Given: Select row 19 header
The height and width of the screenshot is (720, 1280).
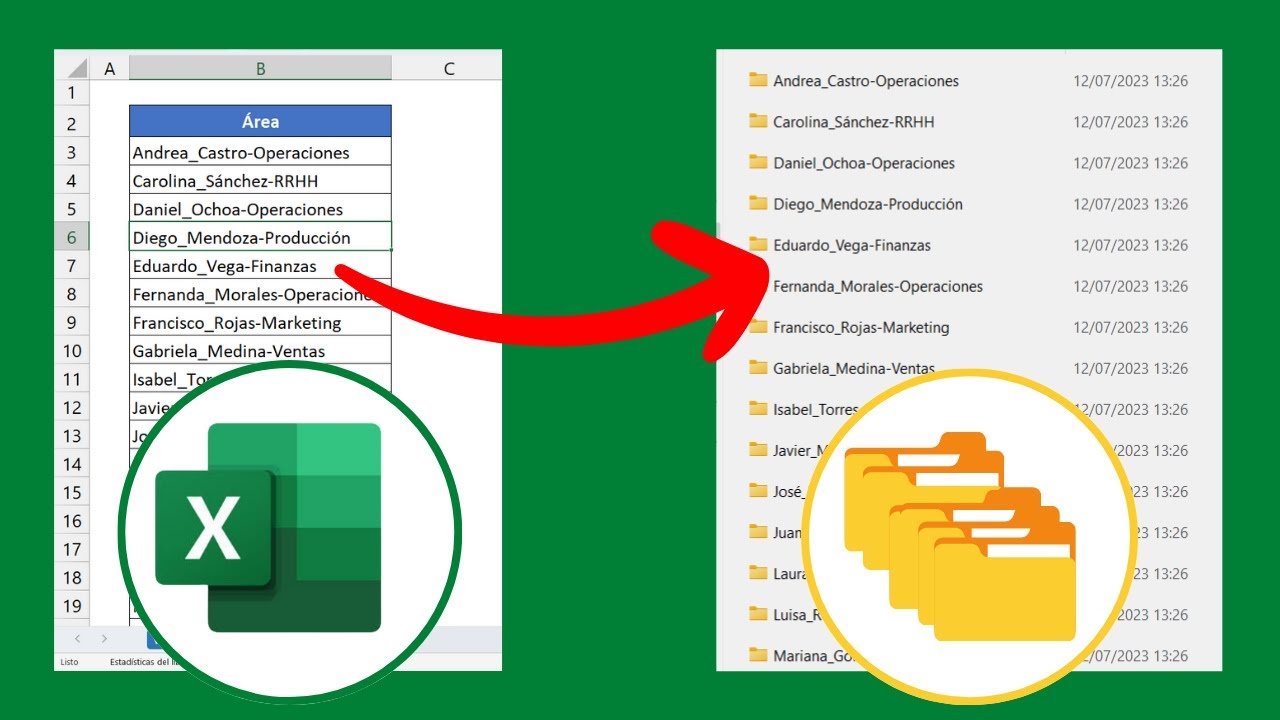Looking at the screenshot, I should (x=72, y=605).
